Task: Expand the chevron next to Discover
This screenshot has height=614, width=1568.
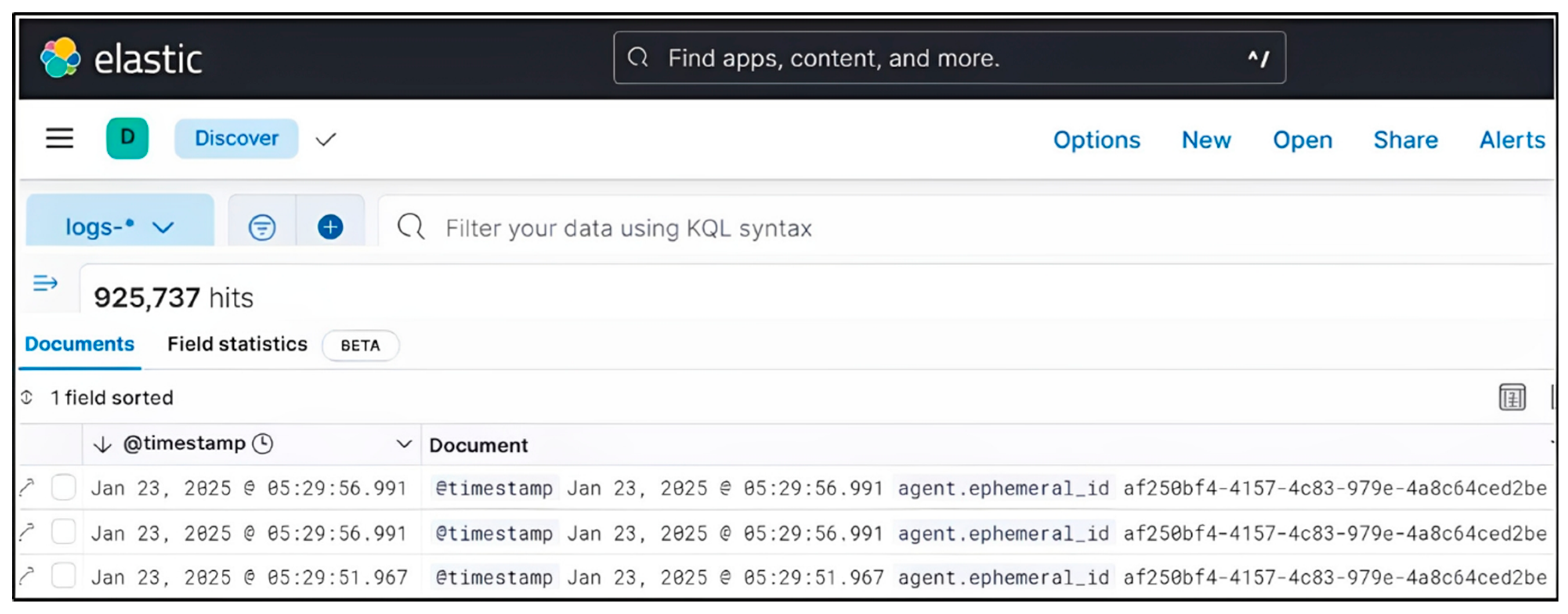Action: [326, 140]
